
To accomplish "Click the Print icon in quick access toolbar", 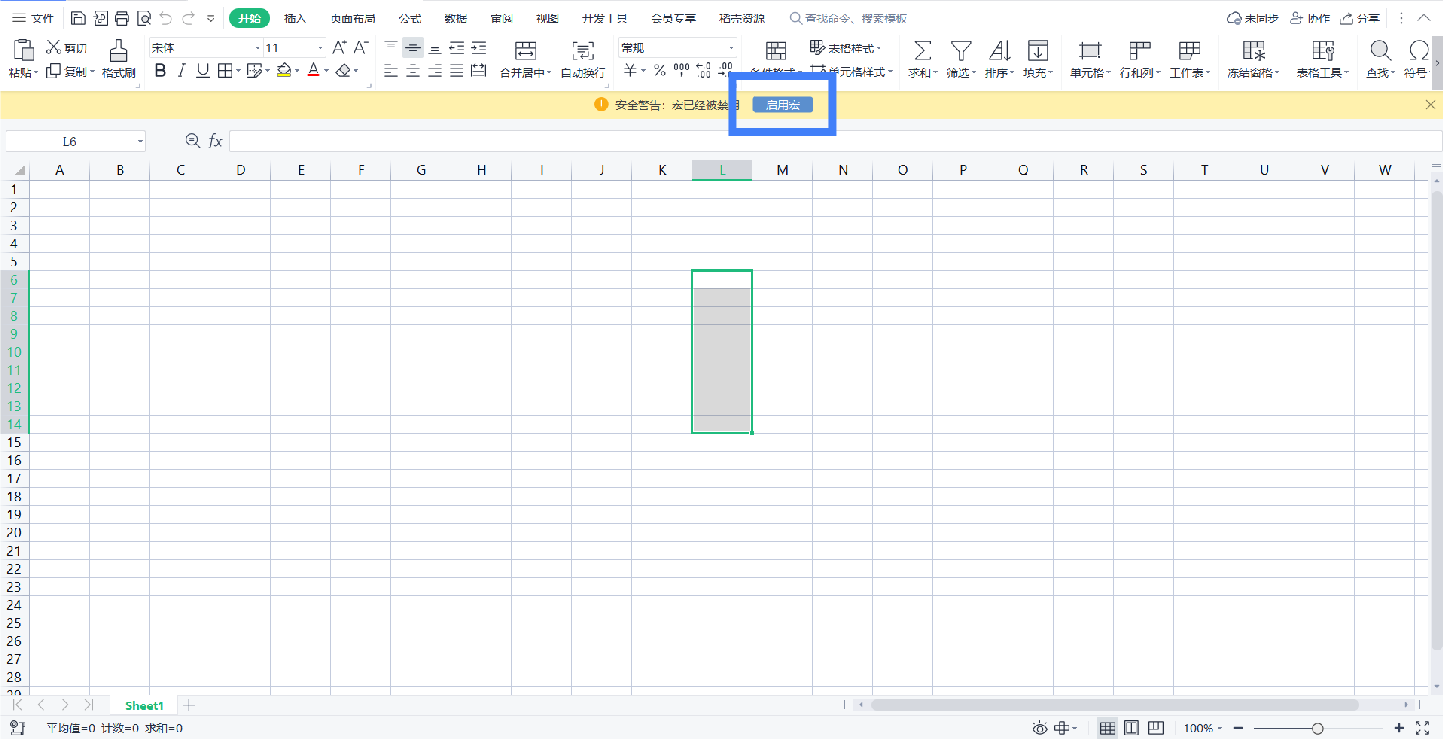I will coord(122,18).
